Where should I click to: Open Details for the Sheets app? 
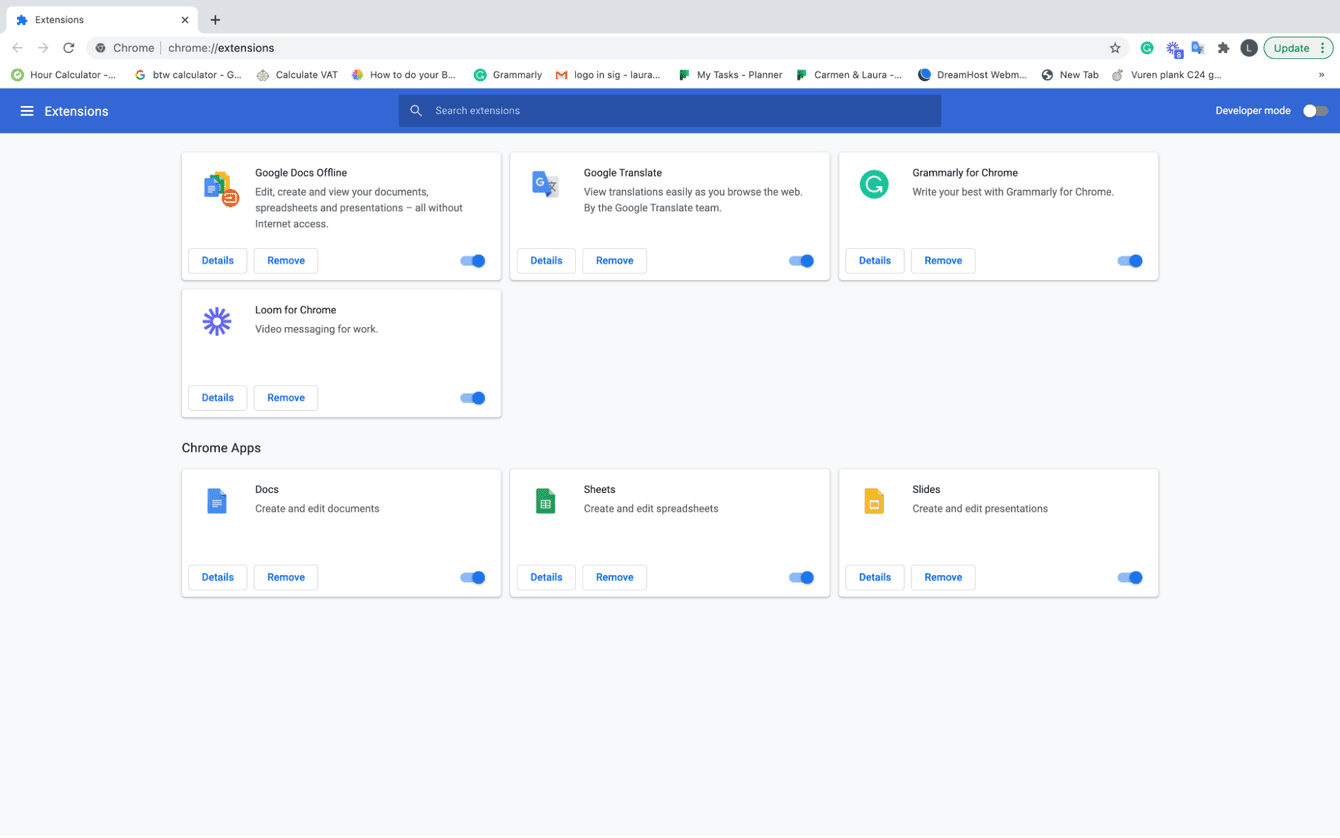click(546, 578)
